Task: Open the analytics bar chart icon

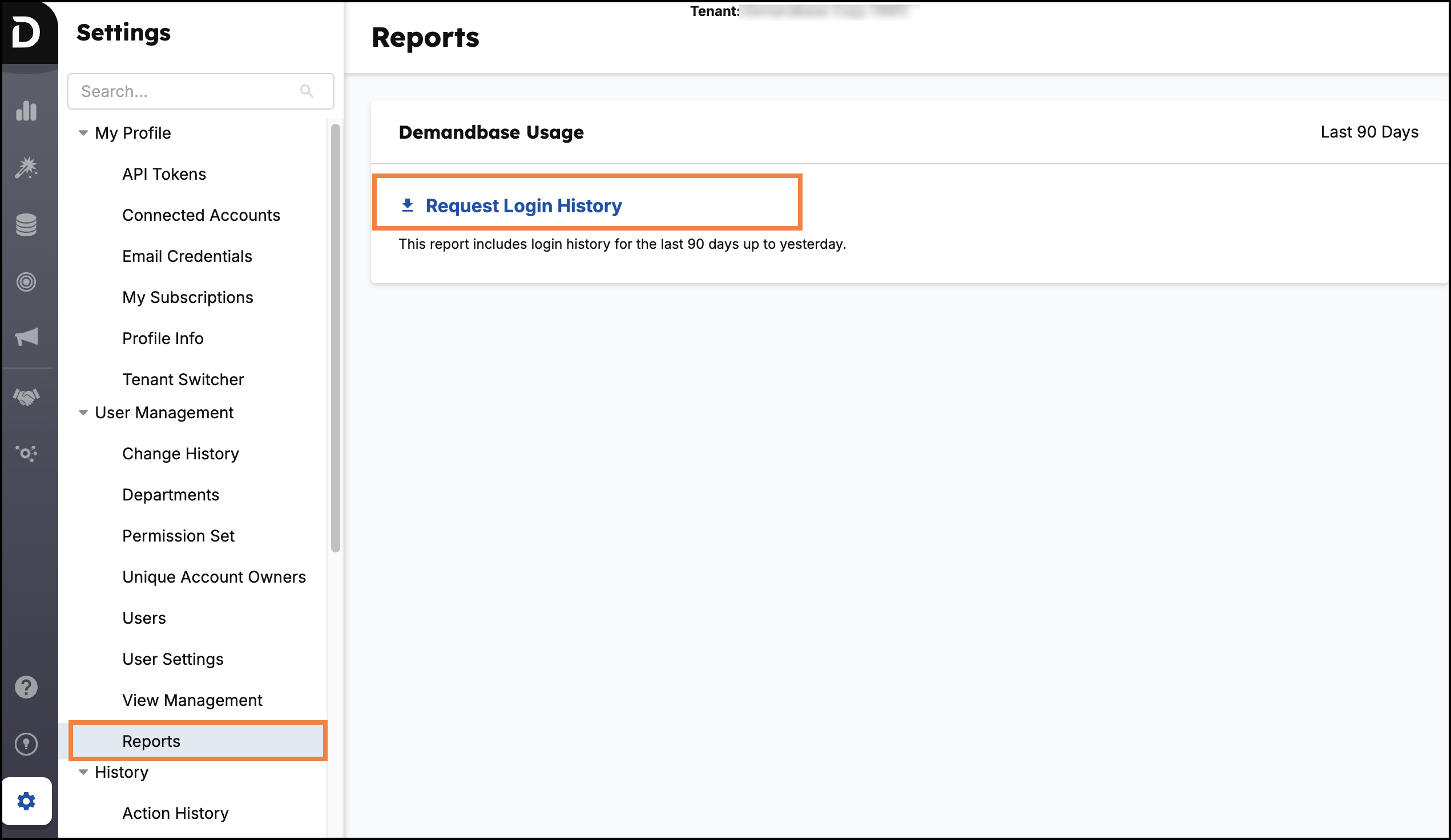Action: tap(26, 111)
